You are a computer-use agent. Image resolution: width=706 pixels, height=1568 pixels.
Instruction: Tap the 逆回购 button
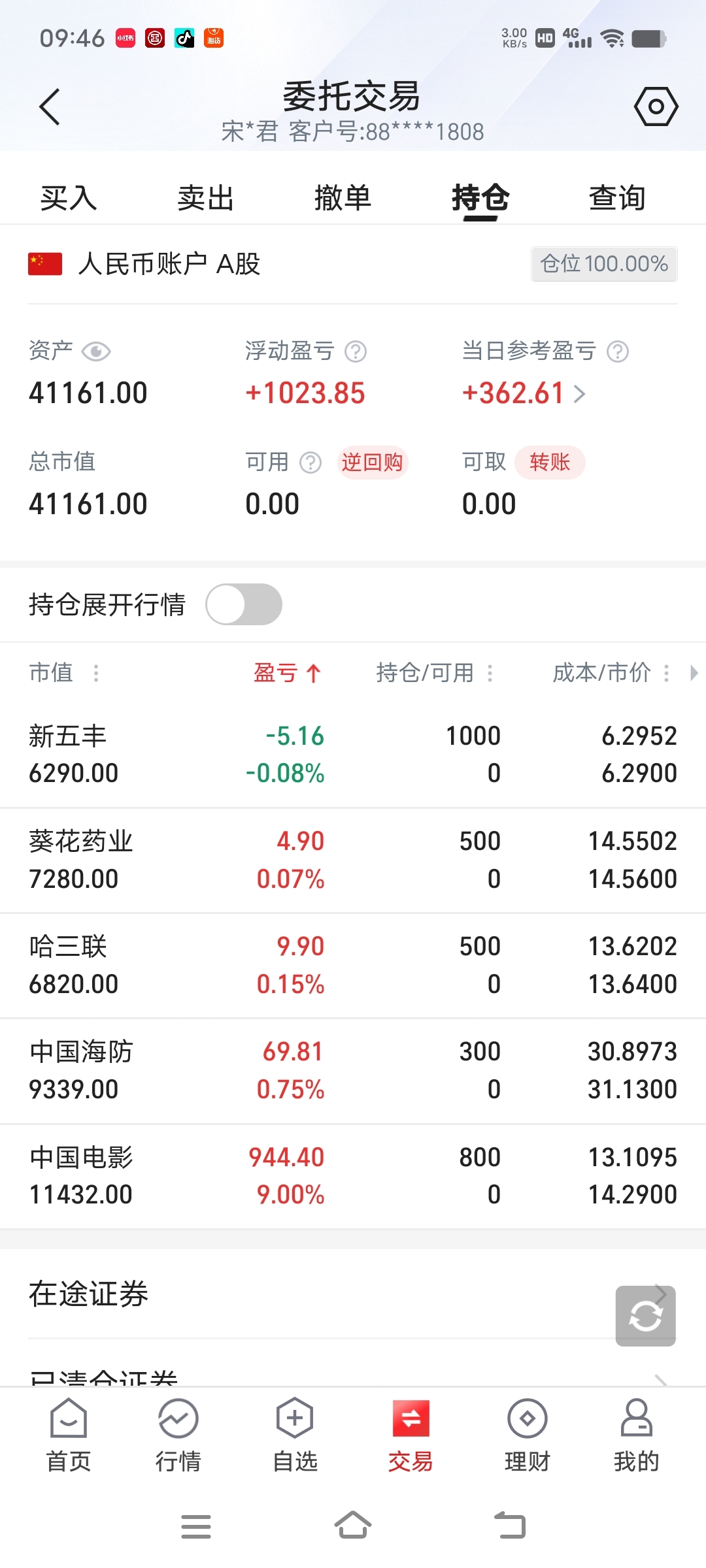click(372, 463)
